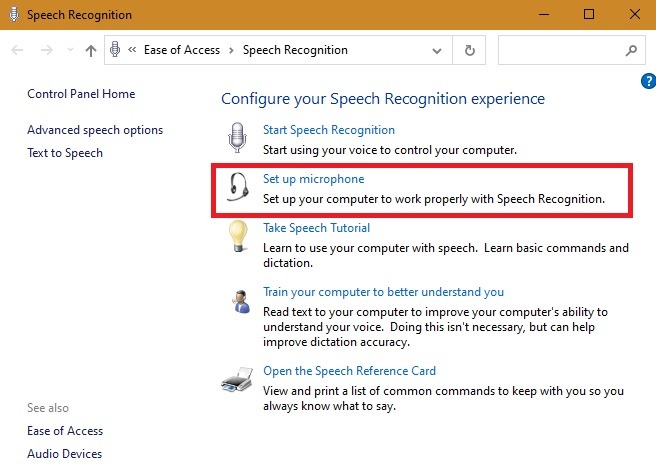
Task: Click the 'See also' label
Action: tap(48, 408)
